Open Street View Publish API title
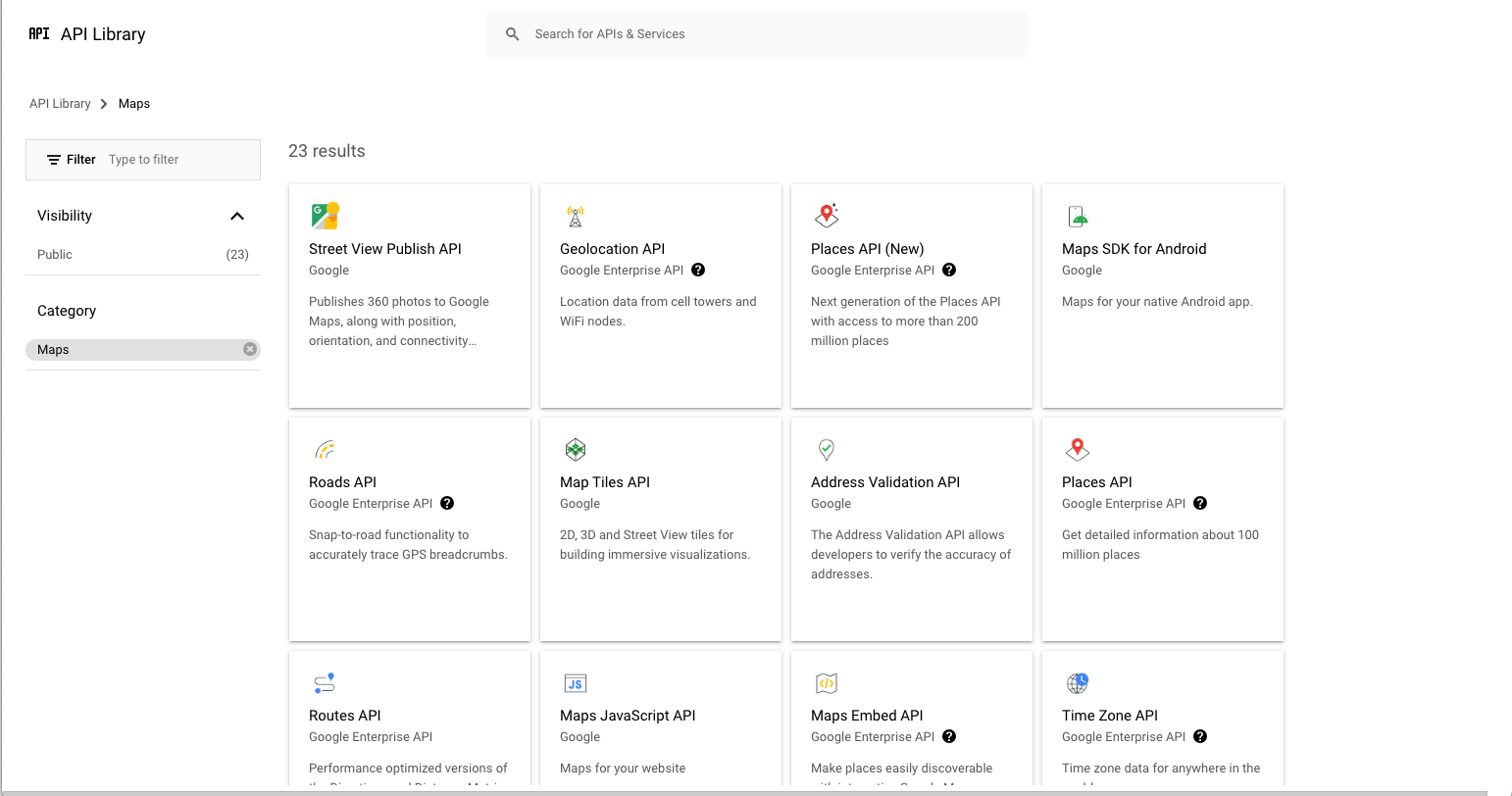 385,249
